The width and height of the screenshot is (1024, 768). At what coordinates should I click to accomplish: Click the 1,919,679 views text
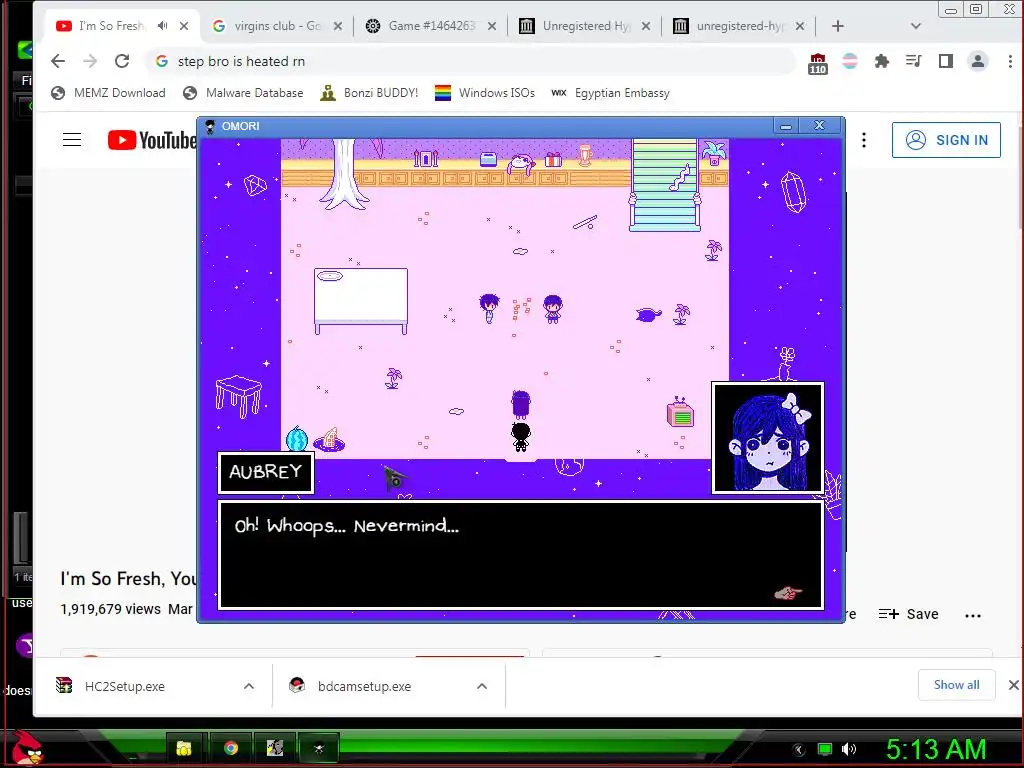click(110, 609)
